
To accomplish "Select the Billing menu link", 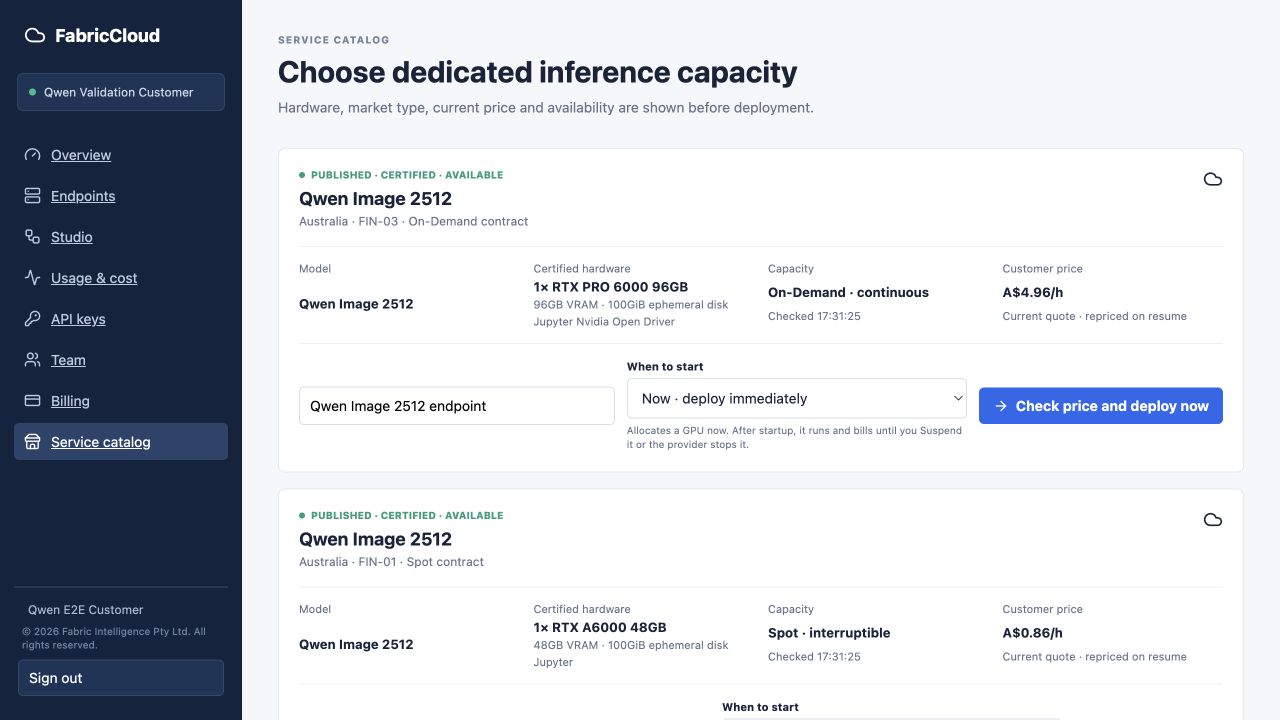I will 70,401.
